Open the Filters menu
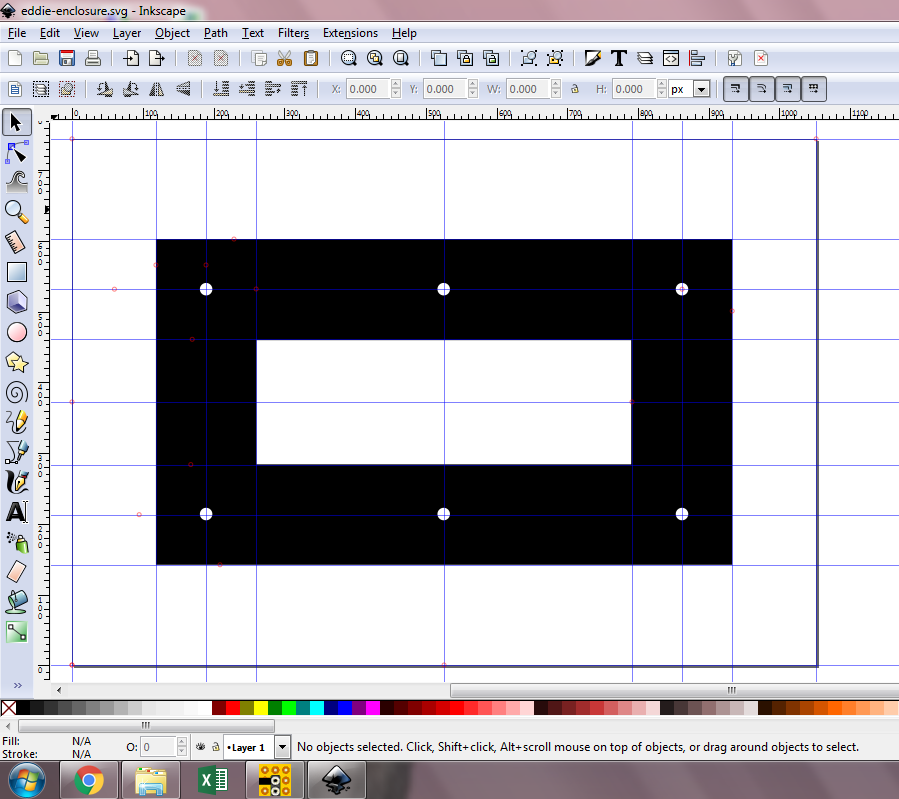The width and height of the screenshot is (899, 799). [x=293, y=33]
